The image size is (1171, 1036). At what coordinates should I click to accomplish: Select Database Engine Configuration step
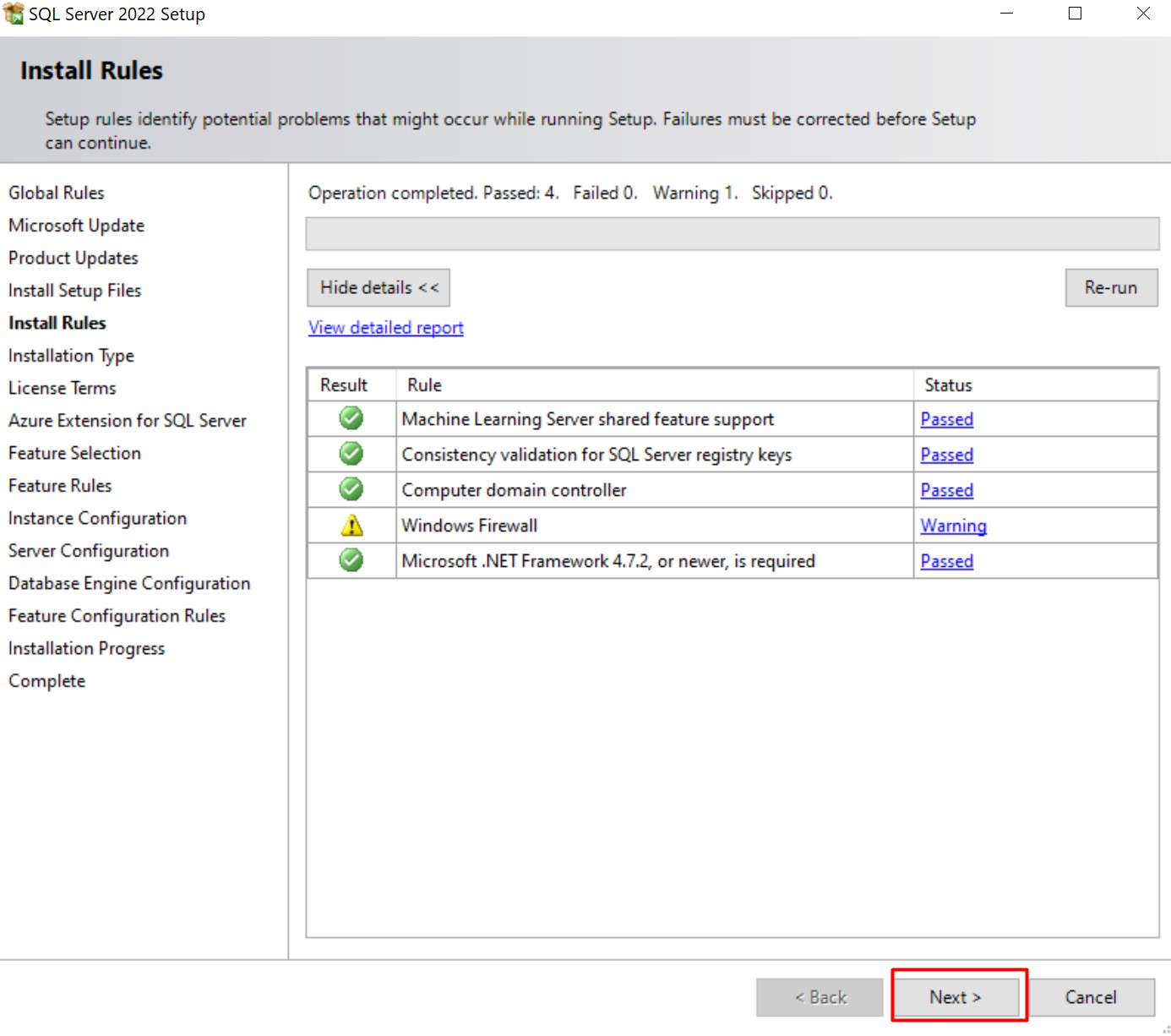tap(129, 583)
